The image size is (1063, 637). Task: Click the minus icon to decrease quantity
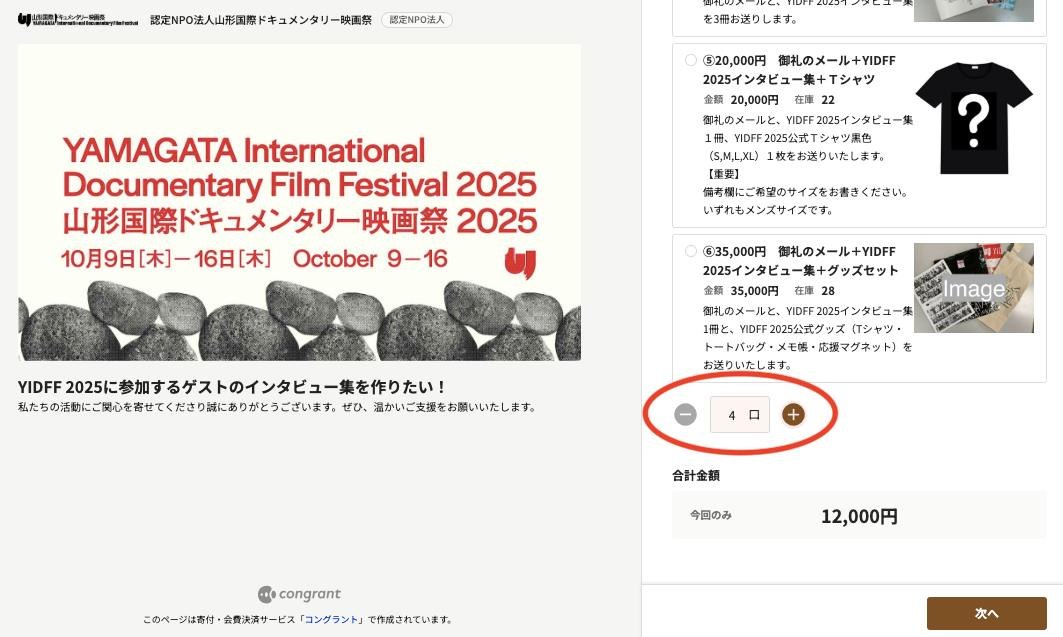[685, 414]
